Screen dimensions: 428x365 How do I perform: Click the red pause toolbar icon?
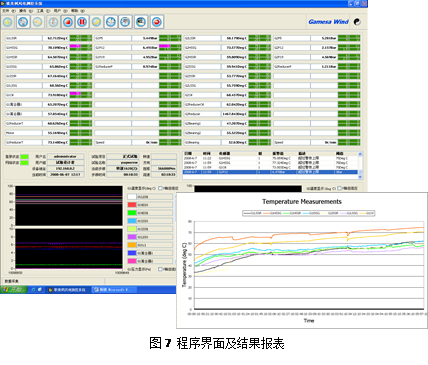coord(82,22)
